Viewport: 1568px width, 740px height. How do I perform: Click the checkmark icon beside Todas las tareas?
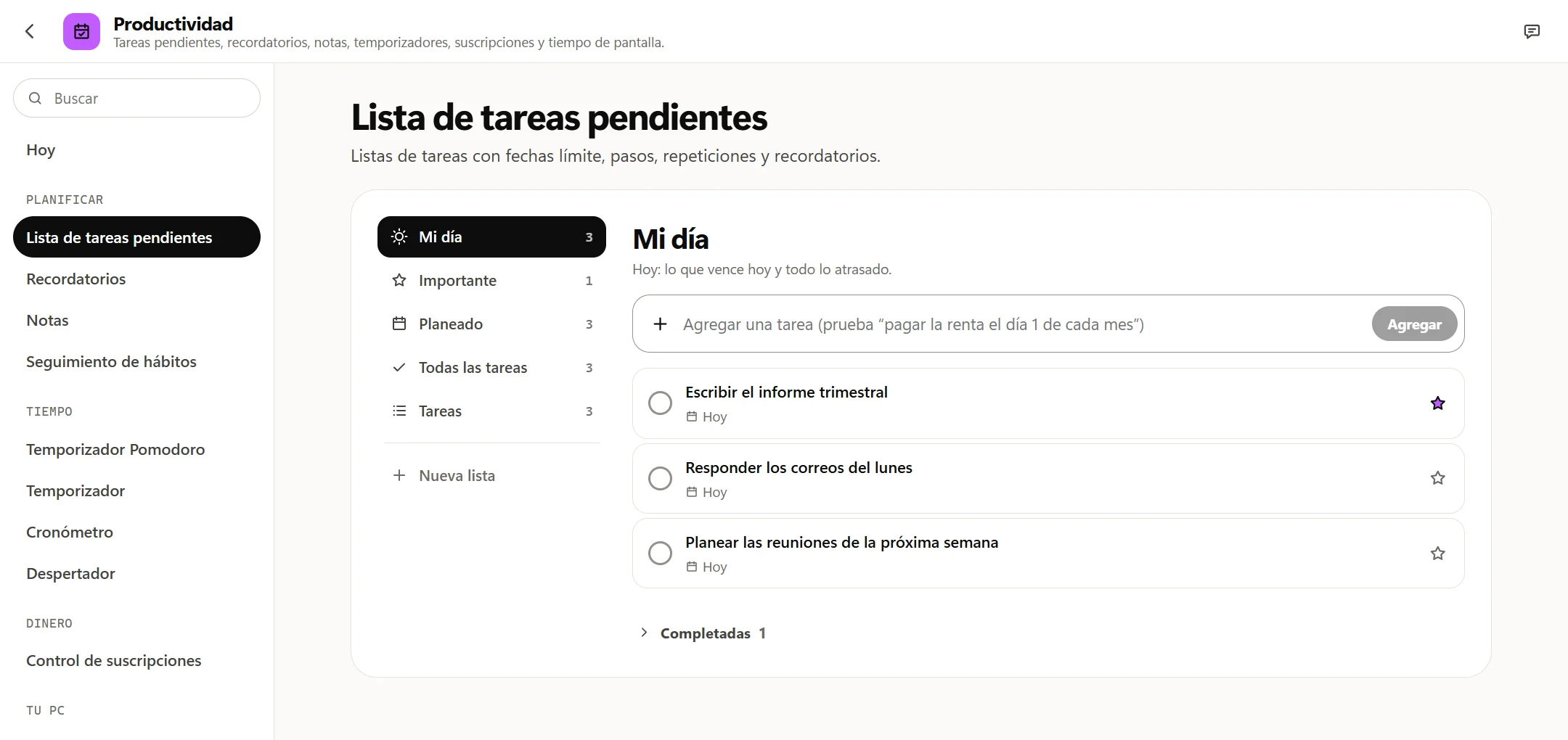[x=399, y=367]
